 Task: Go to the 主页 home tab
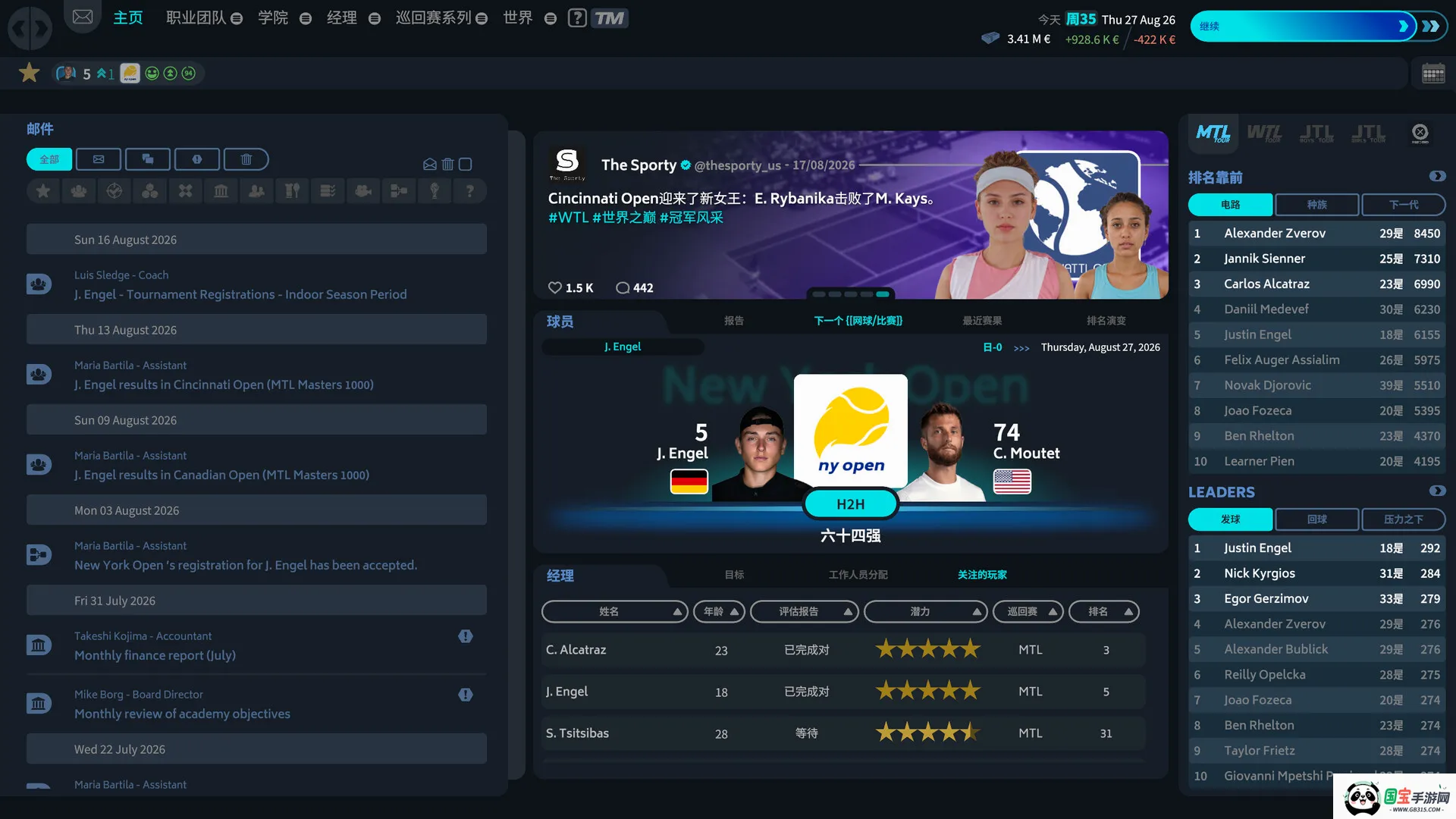tap(127, 17)
